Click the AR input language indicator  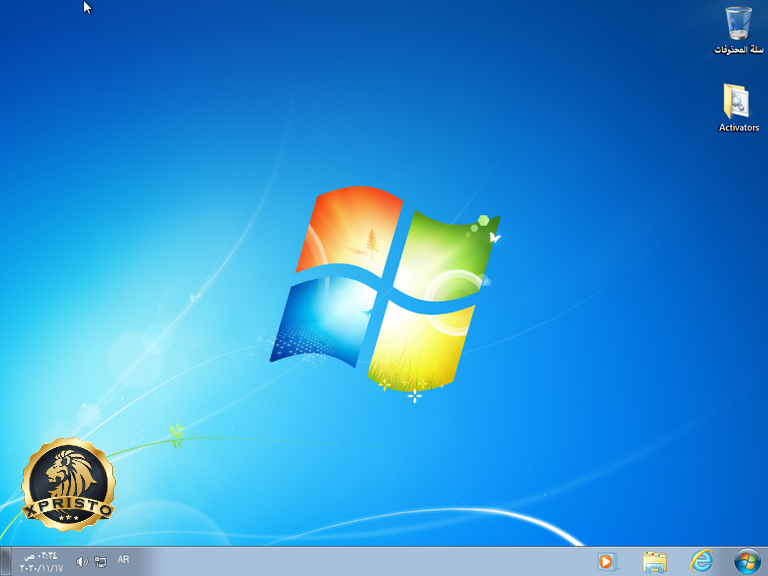pyautogui.click(x=123, y=559)
